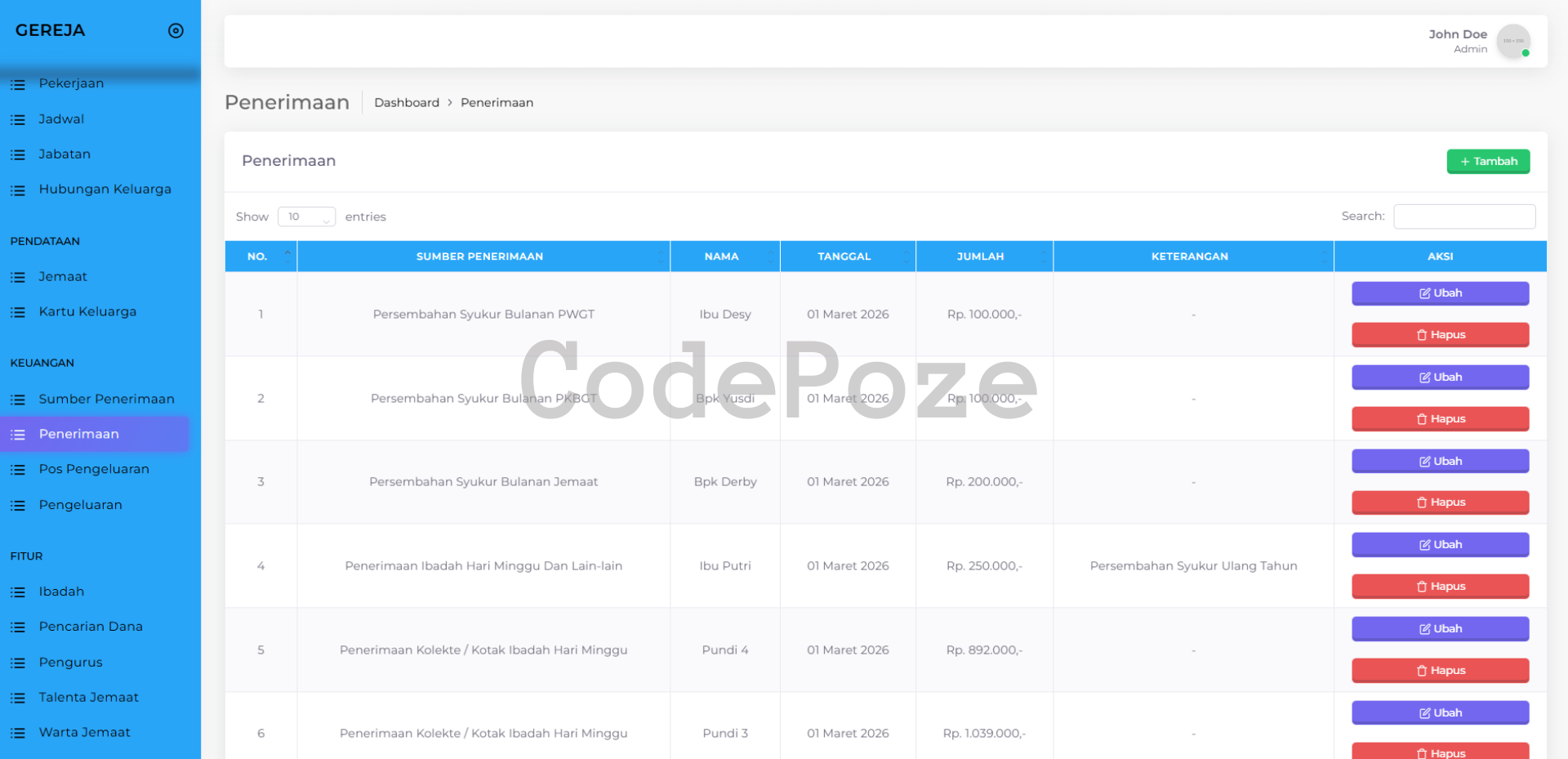Click John Doe's profile avatar

pos(1512,41)
